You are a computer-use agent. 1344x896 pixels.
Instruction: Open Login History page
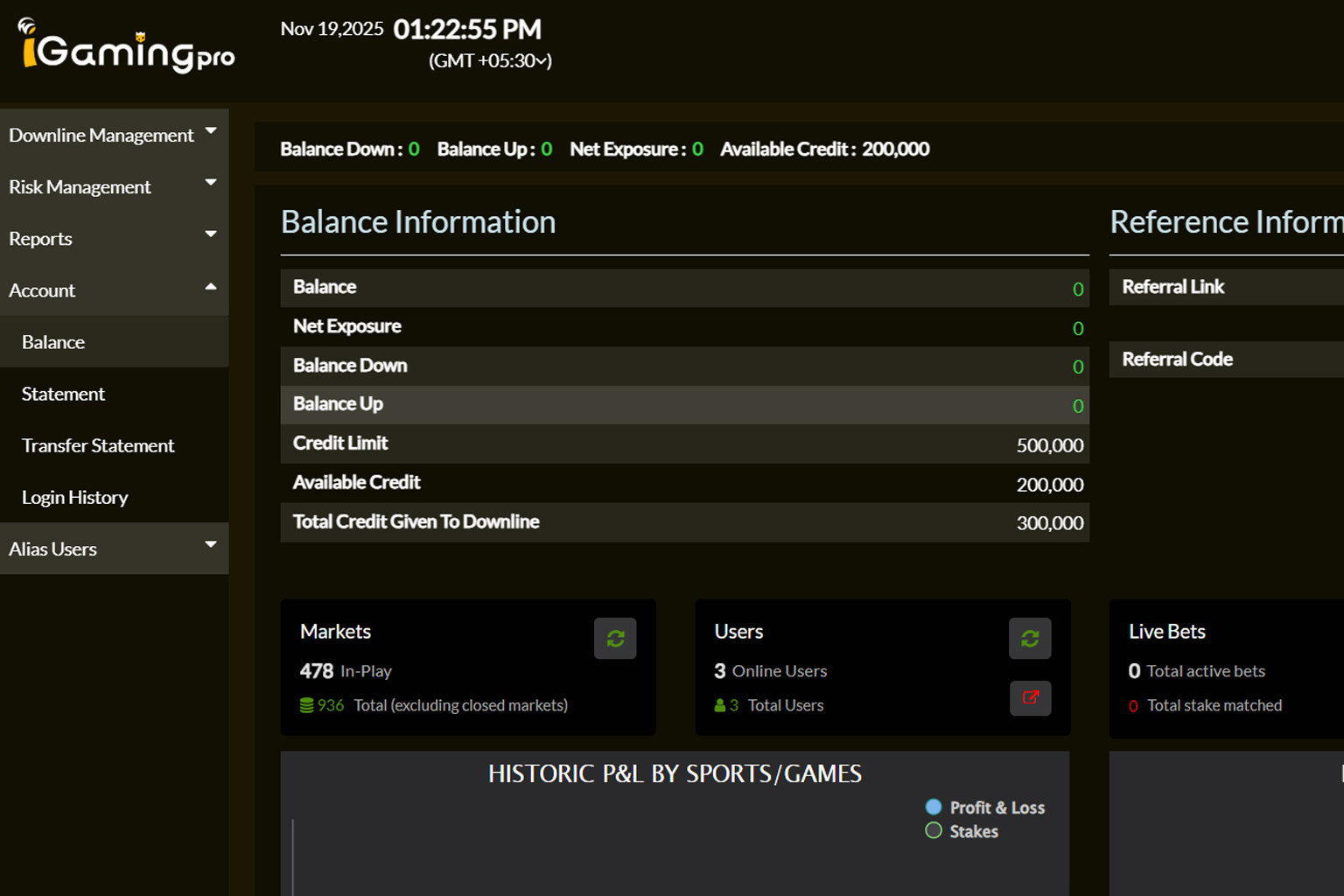(x=74, y=497)
